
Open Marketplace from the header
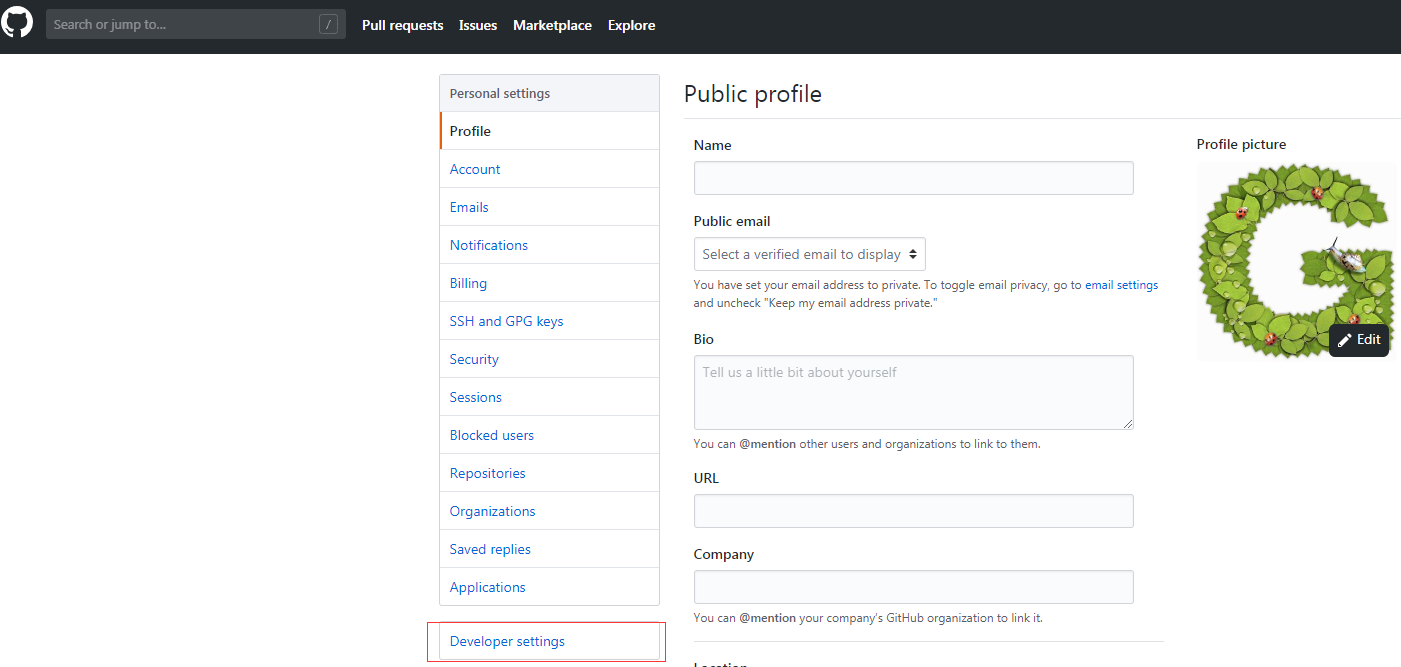tap(552, 25)
